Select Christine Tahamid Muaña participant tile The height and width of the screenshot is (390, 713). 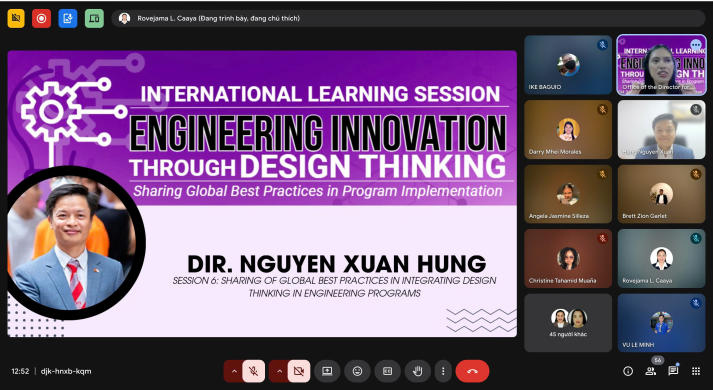568,259
